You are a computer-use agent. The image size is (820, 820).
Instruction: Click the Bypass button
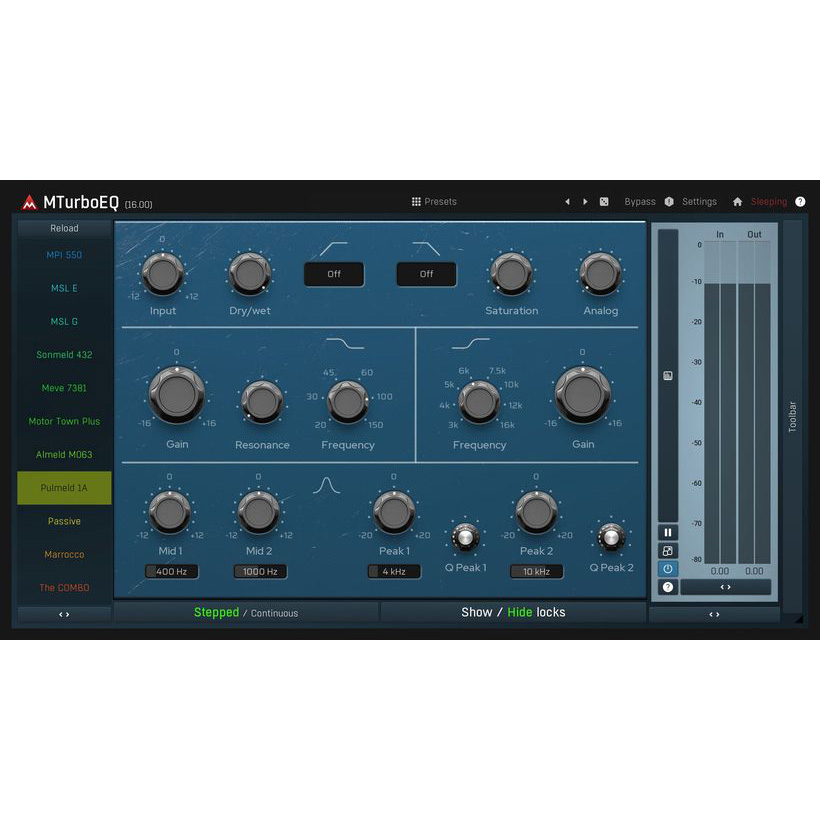[640, 202]
